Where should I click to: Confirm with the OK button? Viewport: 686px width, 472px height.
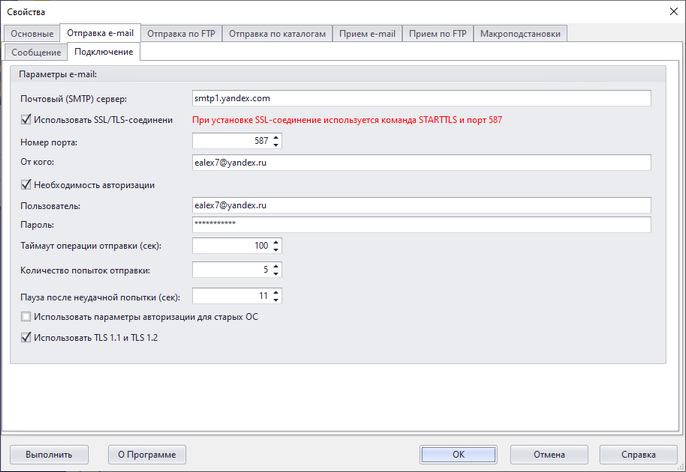[x=458, y=455]
